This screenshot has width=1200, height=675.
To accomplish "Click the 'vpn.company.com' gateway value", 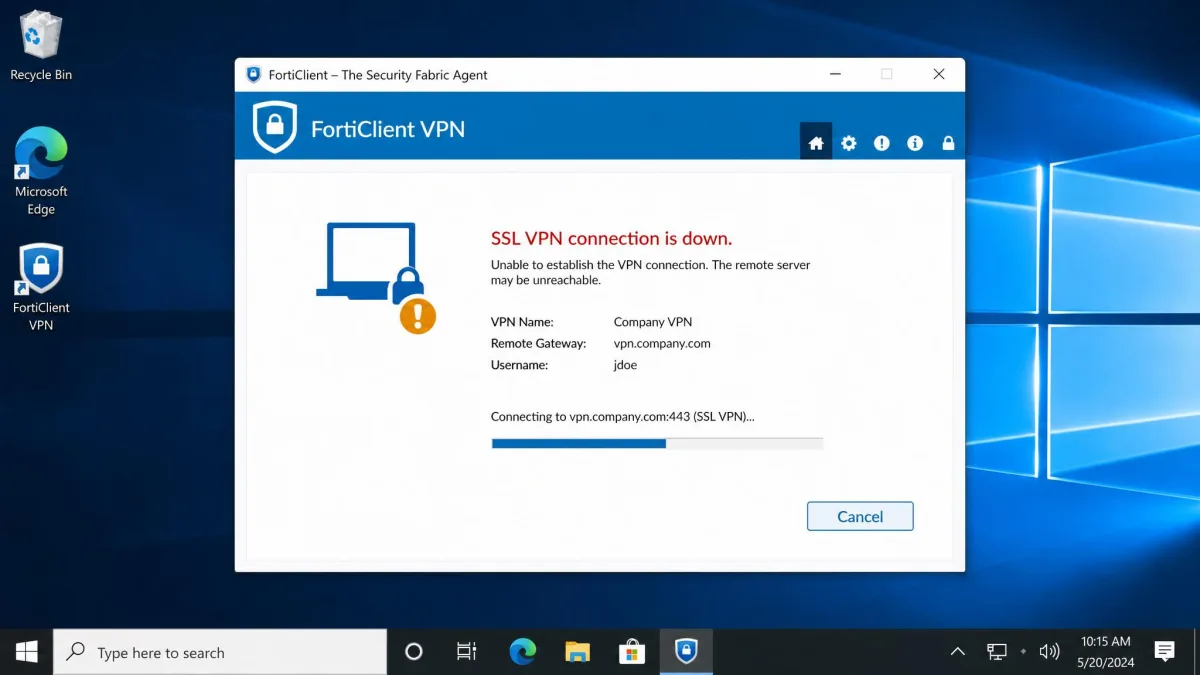I will (662, 344).
